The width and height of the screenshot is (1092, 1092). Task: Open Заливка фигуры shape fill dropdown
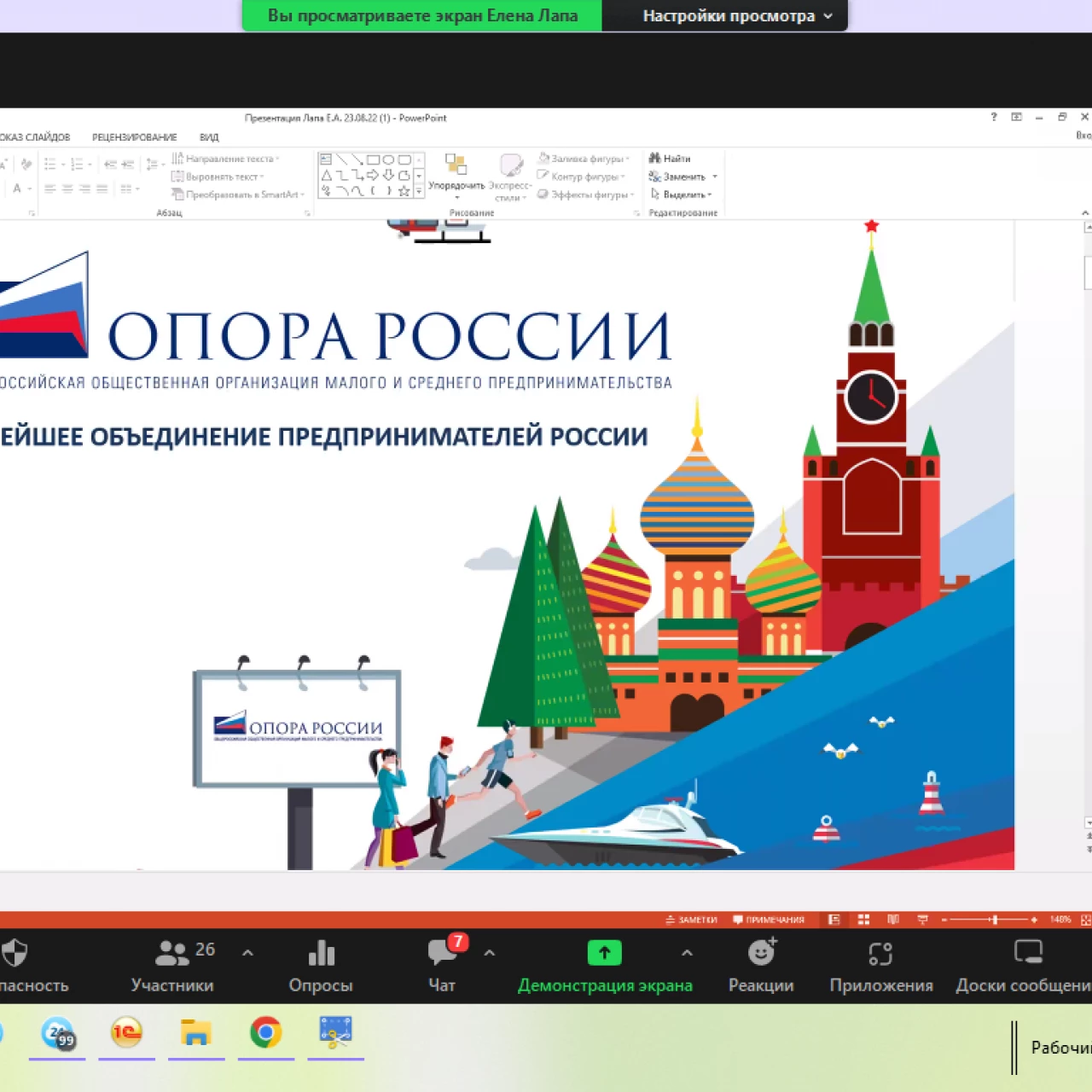(584, 159)
